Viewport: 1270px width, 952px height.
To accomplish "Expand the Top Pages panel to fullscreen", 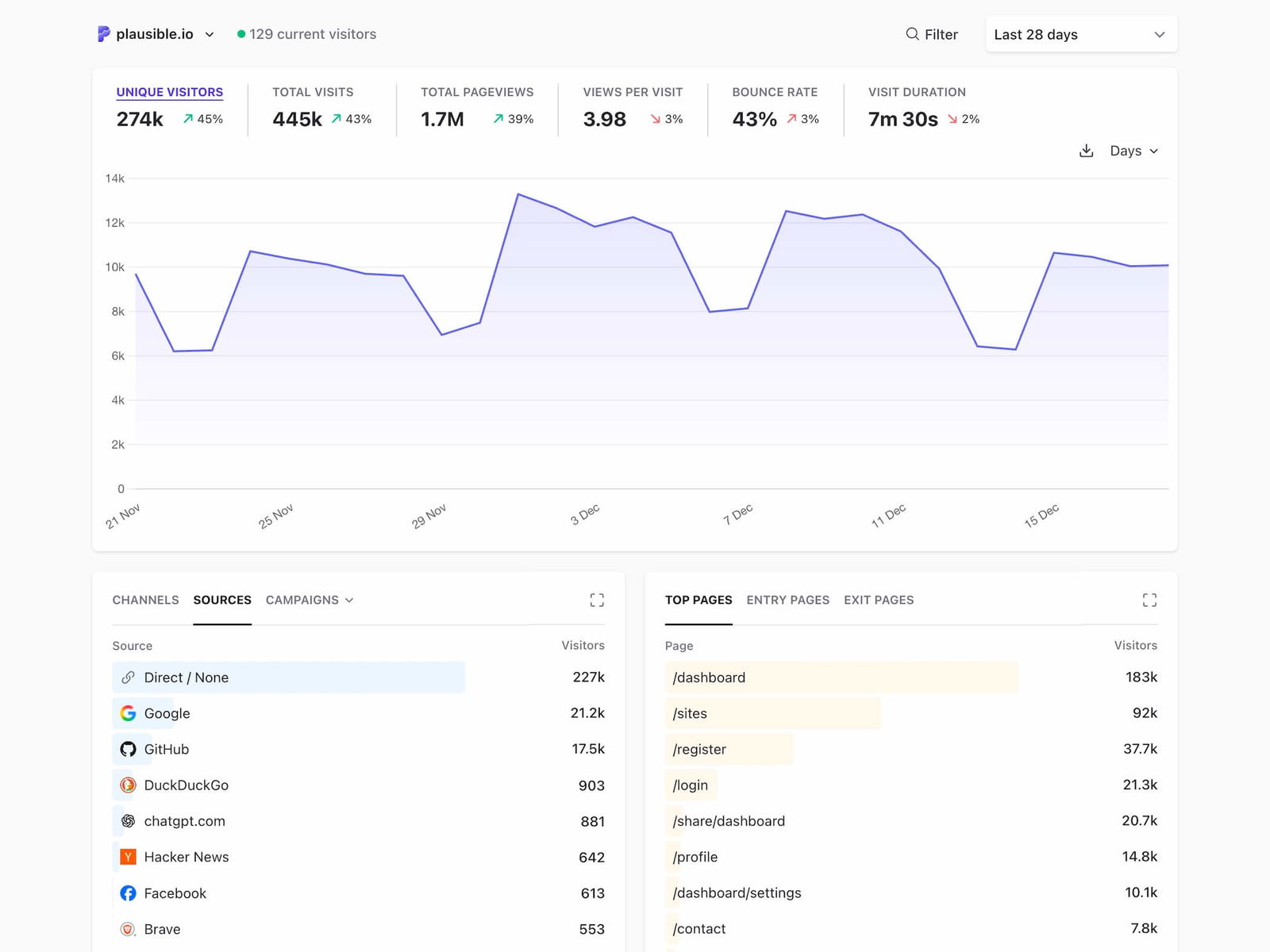I will coord(1149,600).
